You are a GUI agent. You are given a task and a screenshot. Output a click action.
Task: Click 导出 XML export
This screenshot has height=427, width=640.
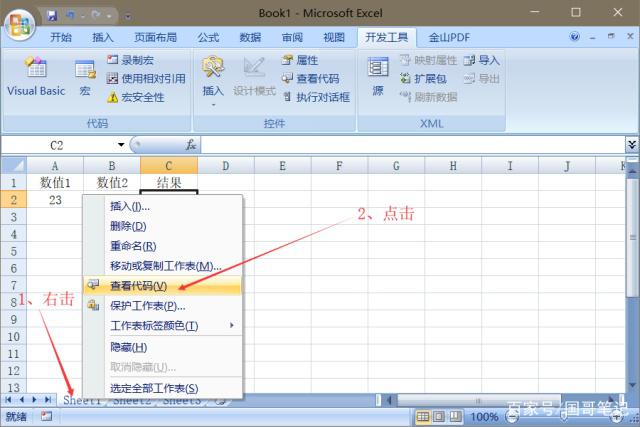pos(482,78)
